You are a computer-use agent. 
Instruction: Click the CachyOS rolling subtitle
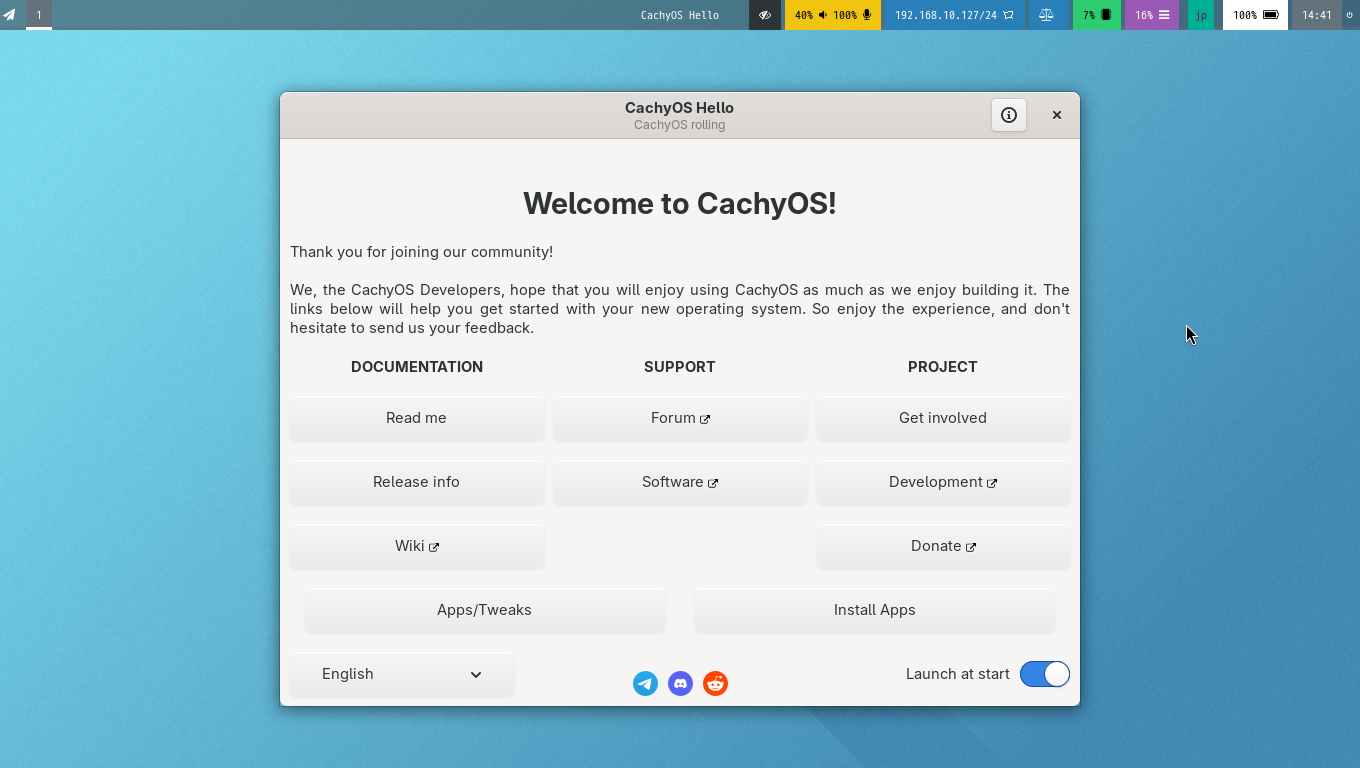click(x=680, y=125)
